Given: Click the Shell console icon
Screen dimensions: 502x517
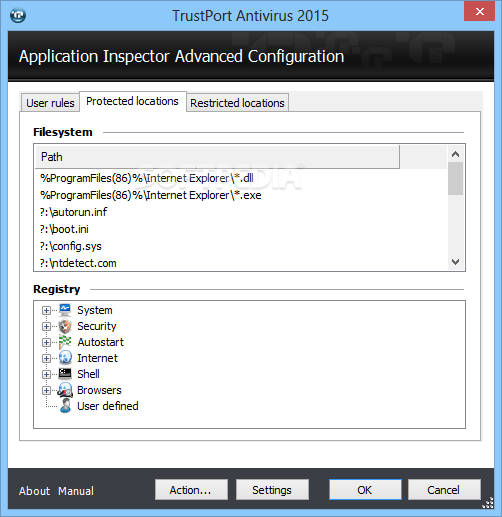Looking at the screenshot, I should coord(65,374).
